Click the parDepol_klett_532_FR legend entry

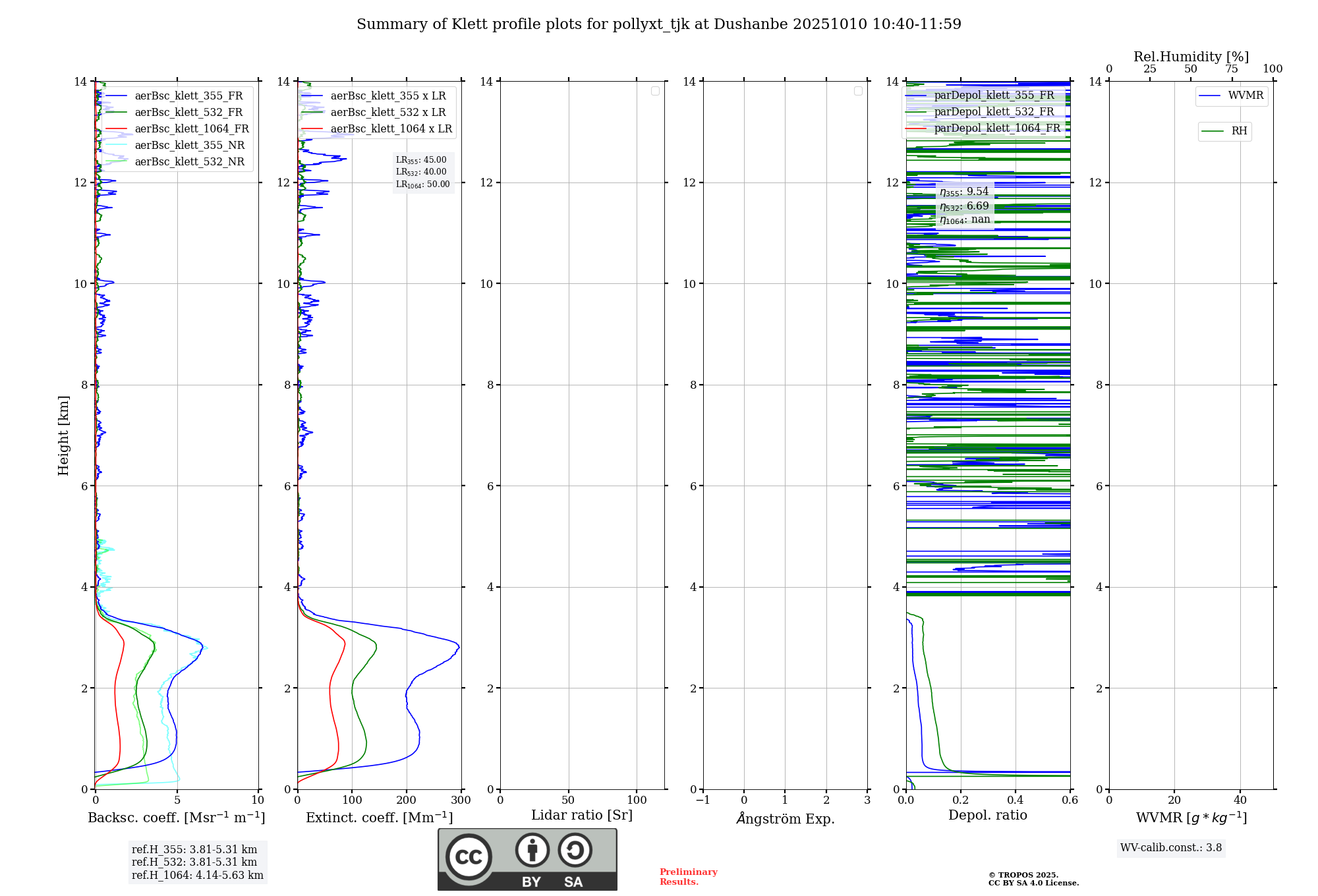(994, 112)
